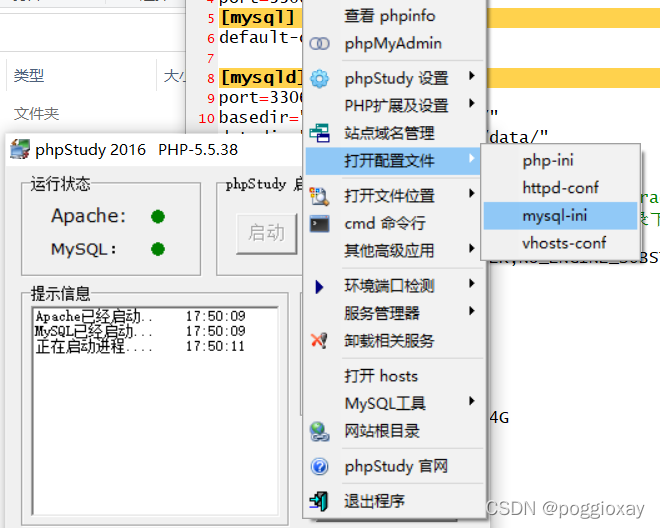Viewport: 660px width, 528px height.
Task: Click the 文件夹 type cell
Action: [36, 114]
